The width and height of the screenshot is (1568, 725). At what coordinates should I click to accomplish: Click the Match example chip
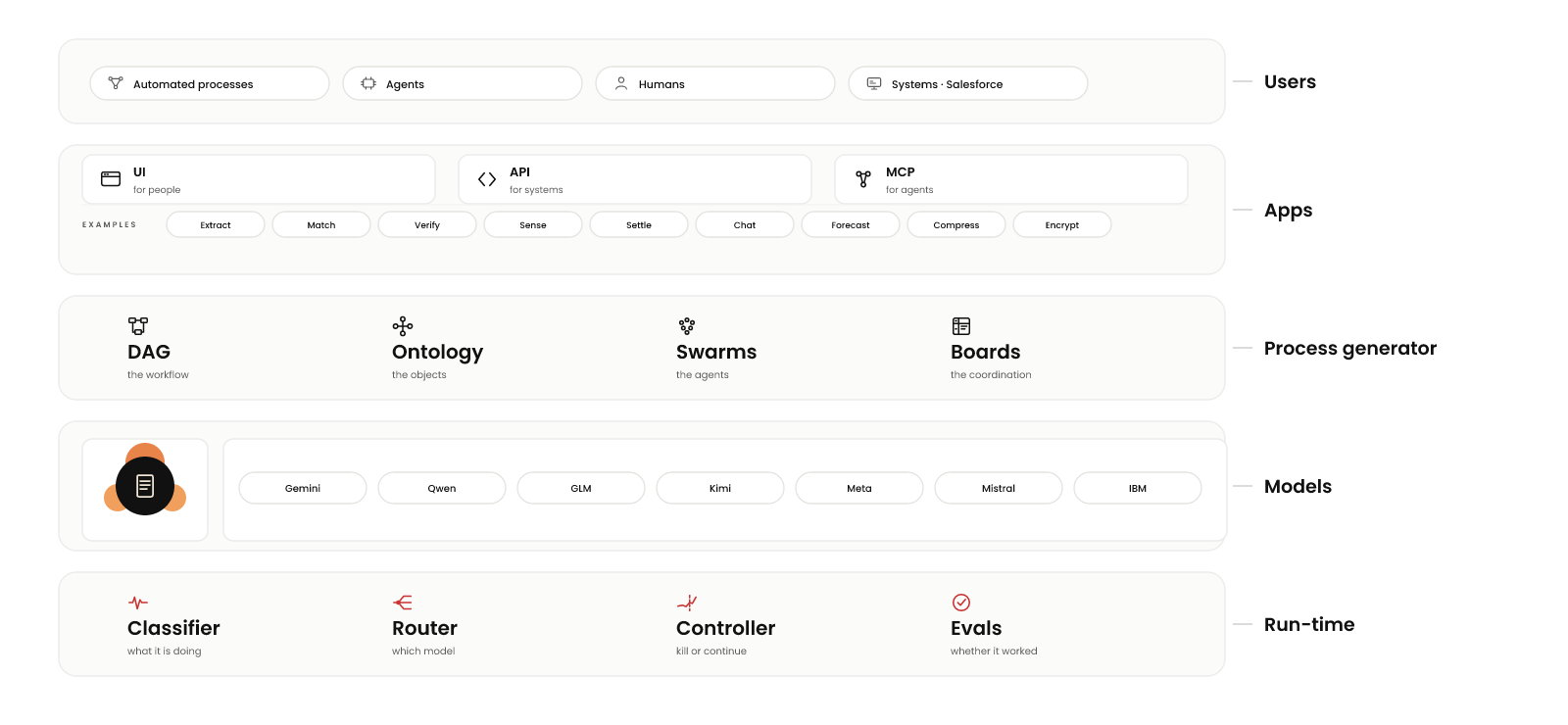point(321,224)
